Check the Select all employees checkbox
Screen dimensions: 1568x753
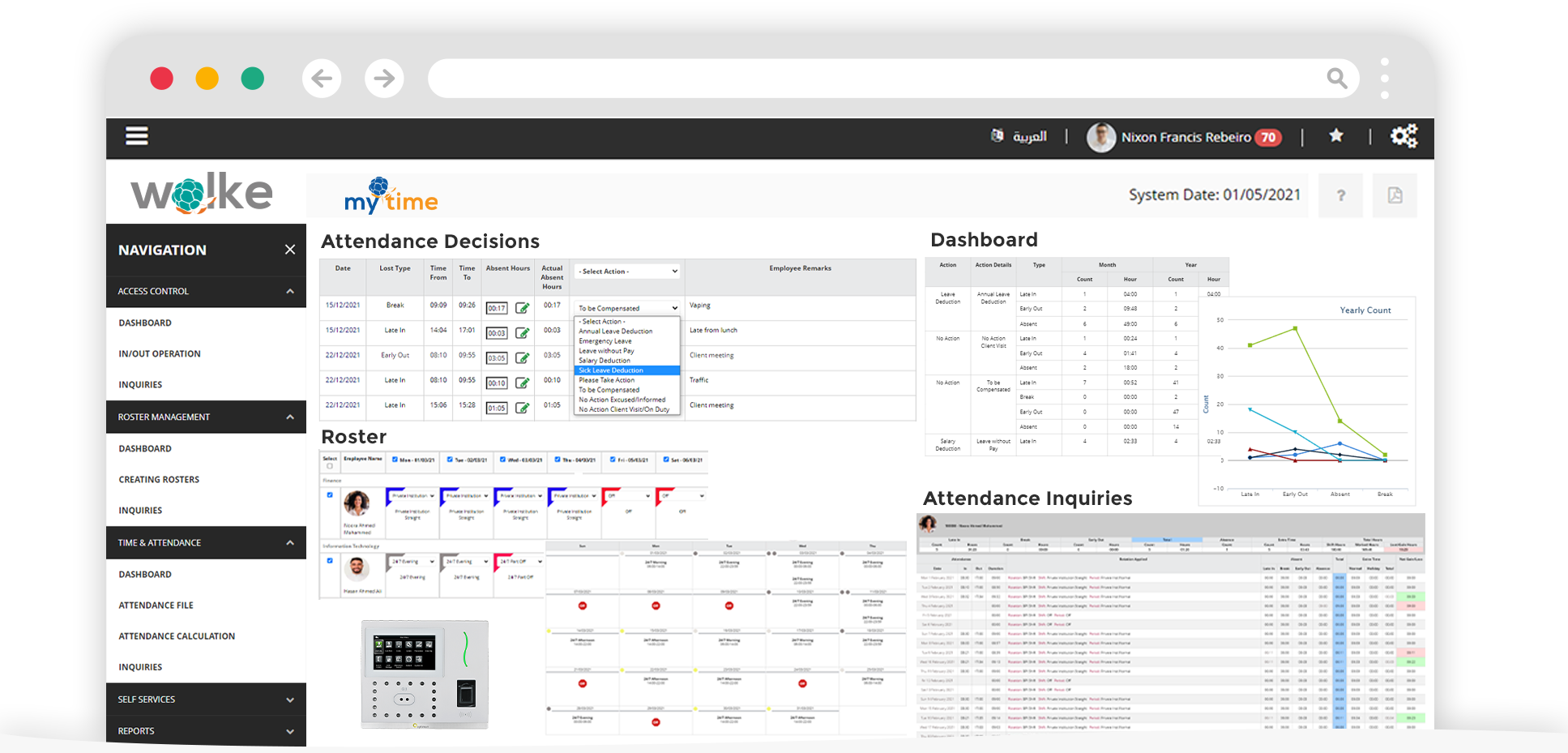pos(329,466)
